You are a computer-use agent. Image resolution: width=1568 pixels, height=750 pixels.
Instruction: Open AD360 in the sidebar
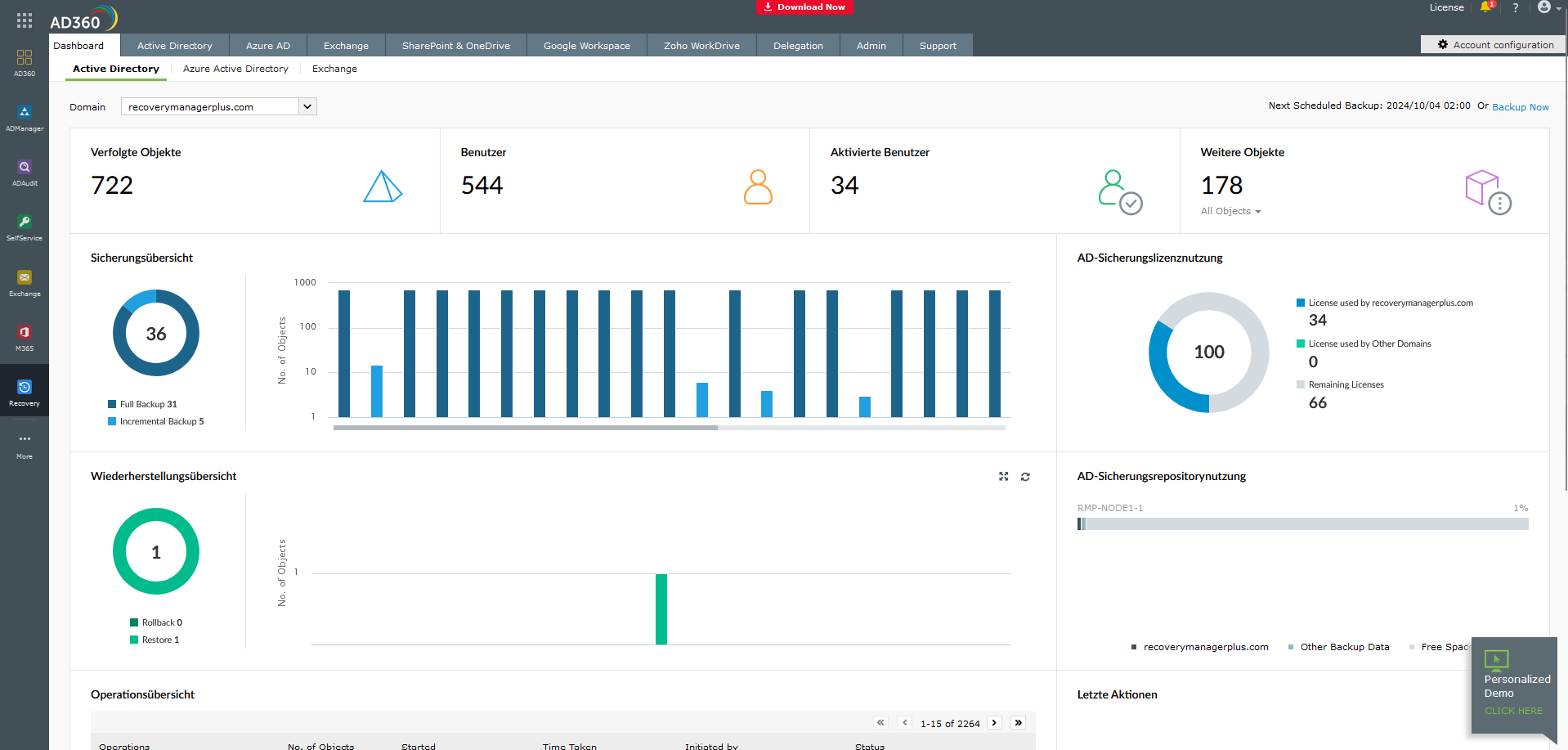(25, 63)
